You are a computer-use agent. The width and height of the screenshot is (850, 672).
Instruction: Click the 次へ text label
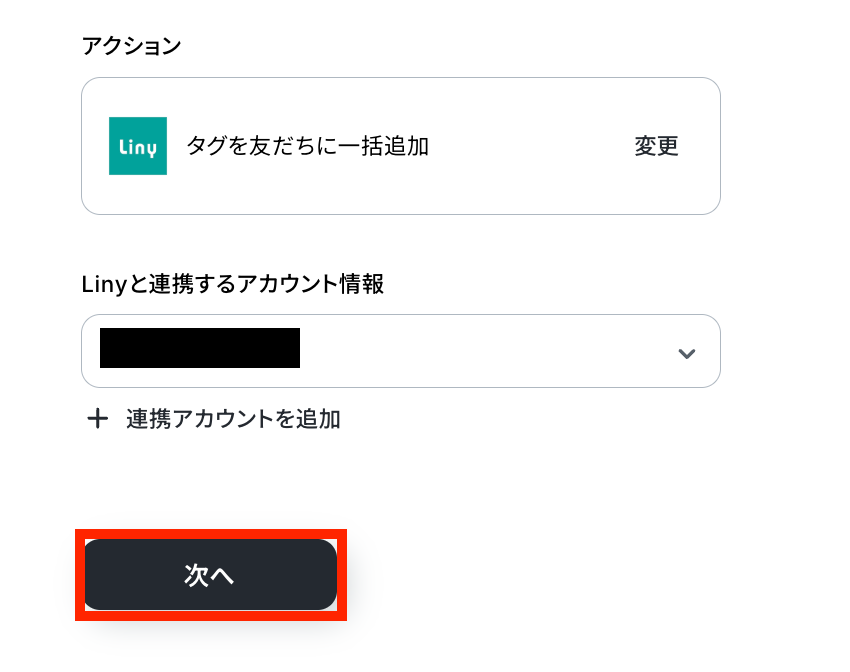[x=209, y=575]
